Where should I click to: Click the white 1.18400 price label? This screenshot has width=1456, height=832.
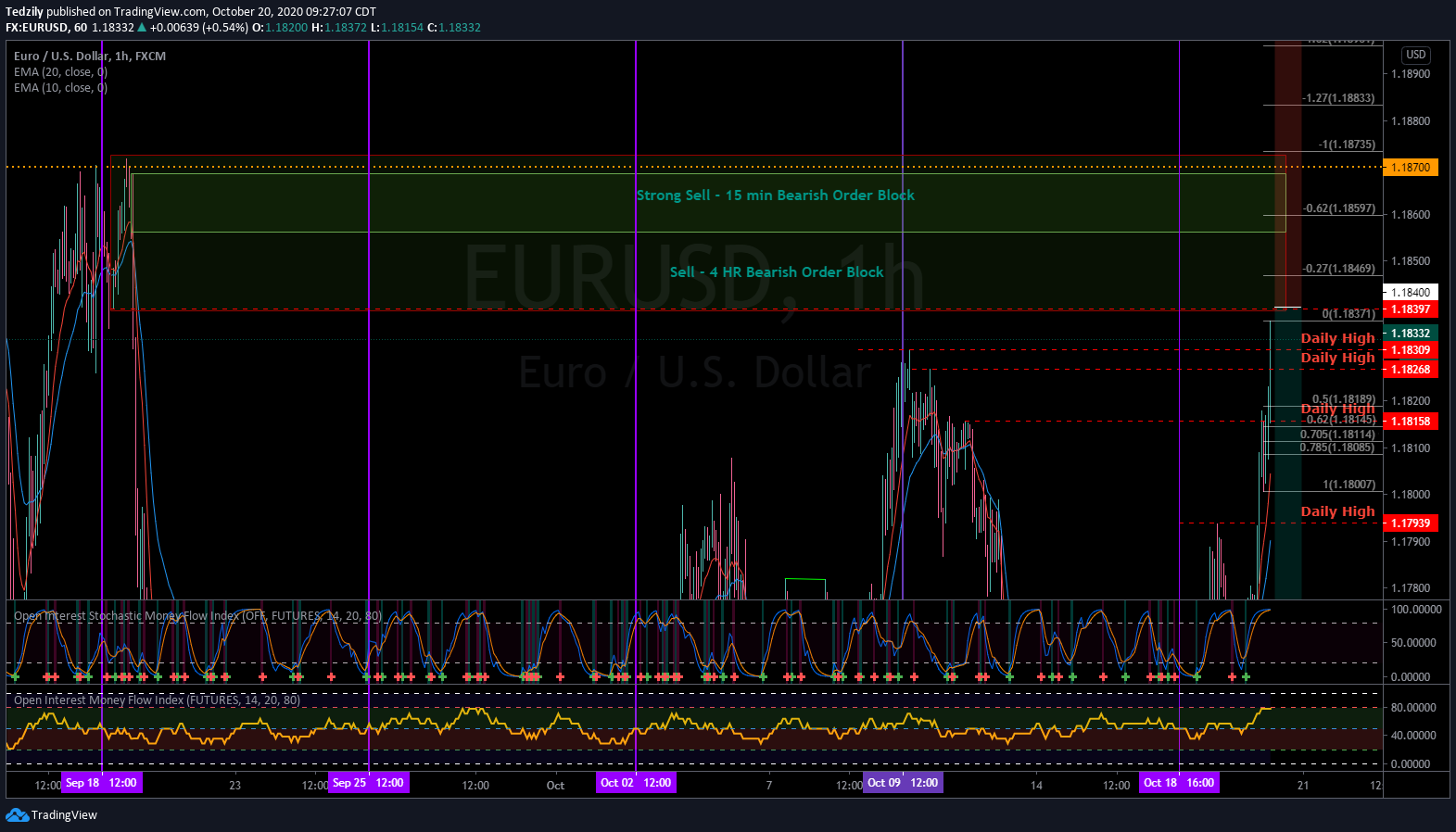click(1410, 292)
